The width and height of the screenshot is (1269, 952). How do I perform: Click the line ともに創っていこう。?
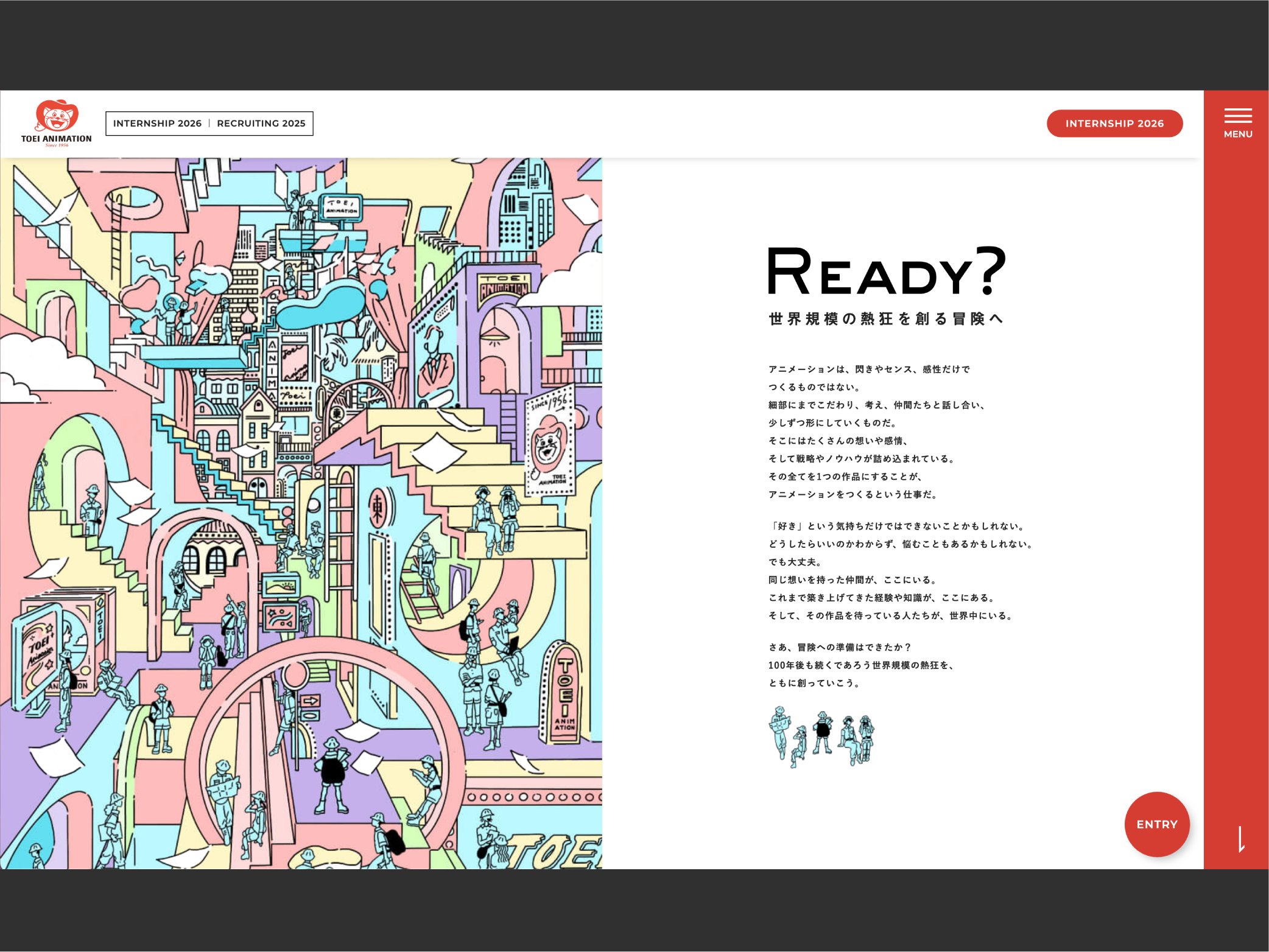(x=815, y=684)
